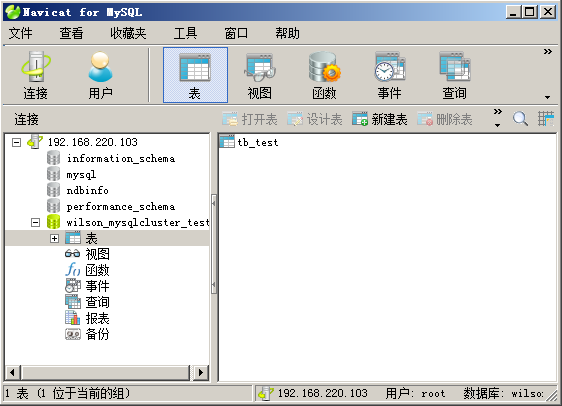Select the mysql database in tree
This screenshot has width=562, height=406.
click(x=81, y=175)
